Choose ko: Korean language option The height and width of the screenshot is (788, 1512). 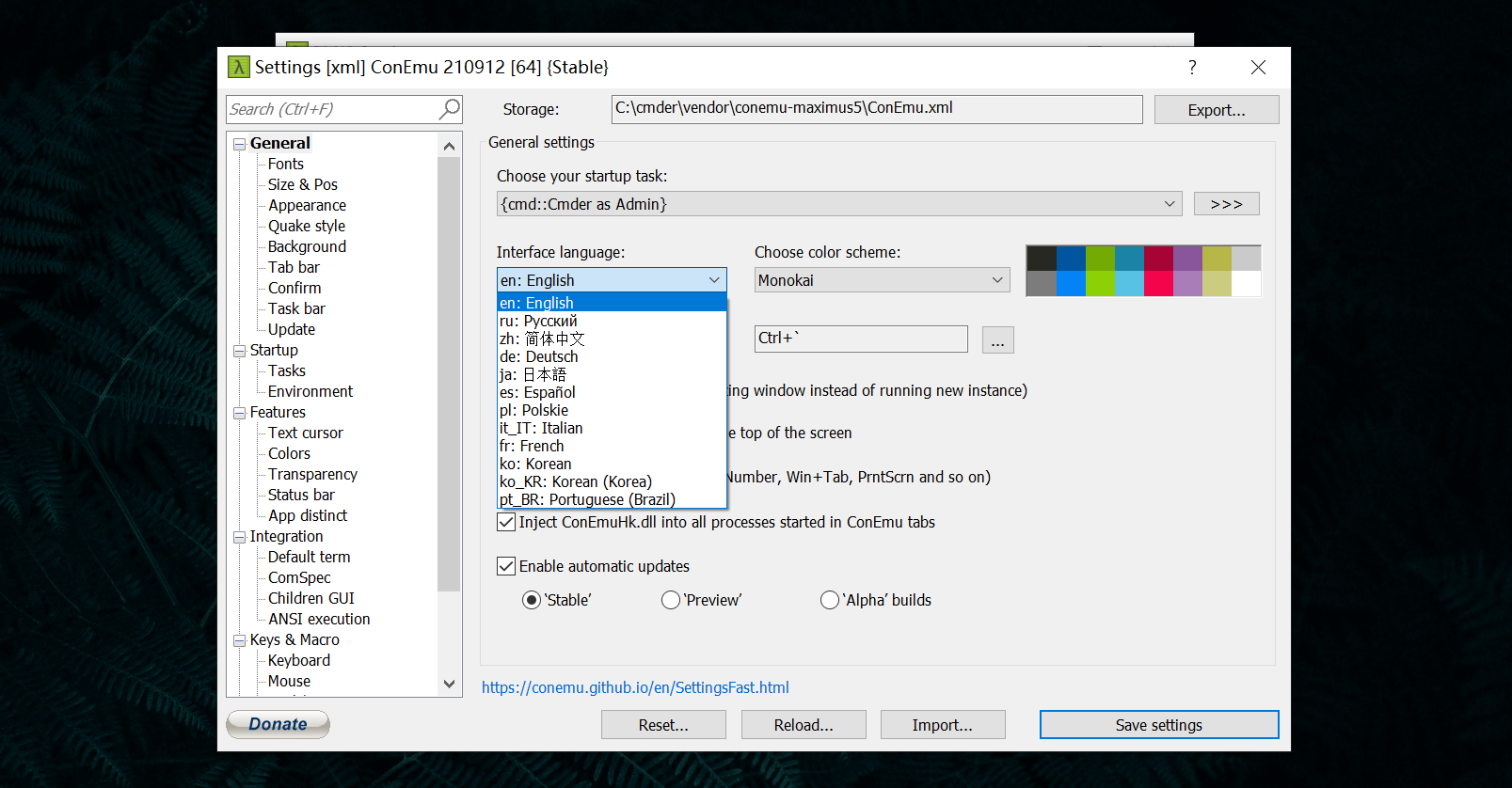(612, 464)
